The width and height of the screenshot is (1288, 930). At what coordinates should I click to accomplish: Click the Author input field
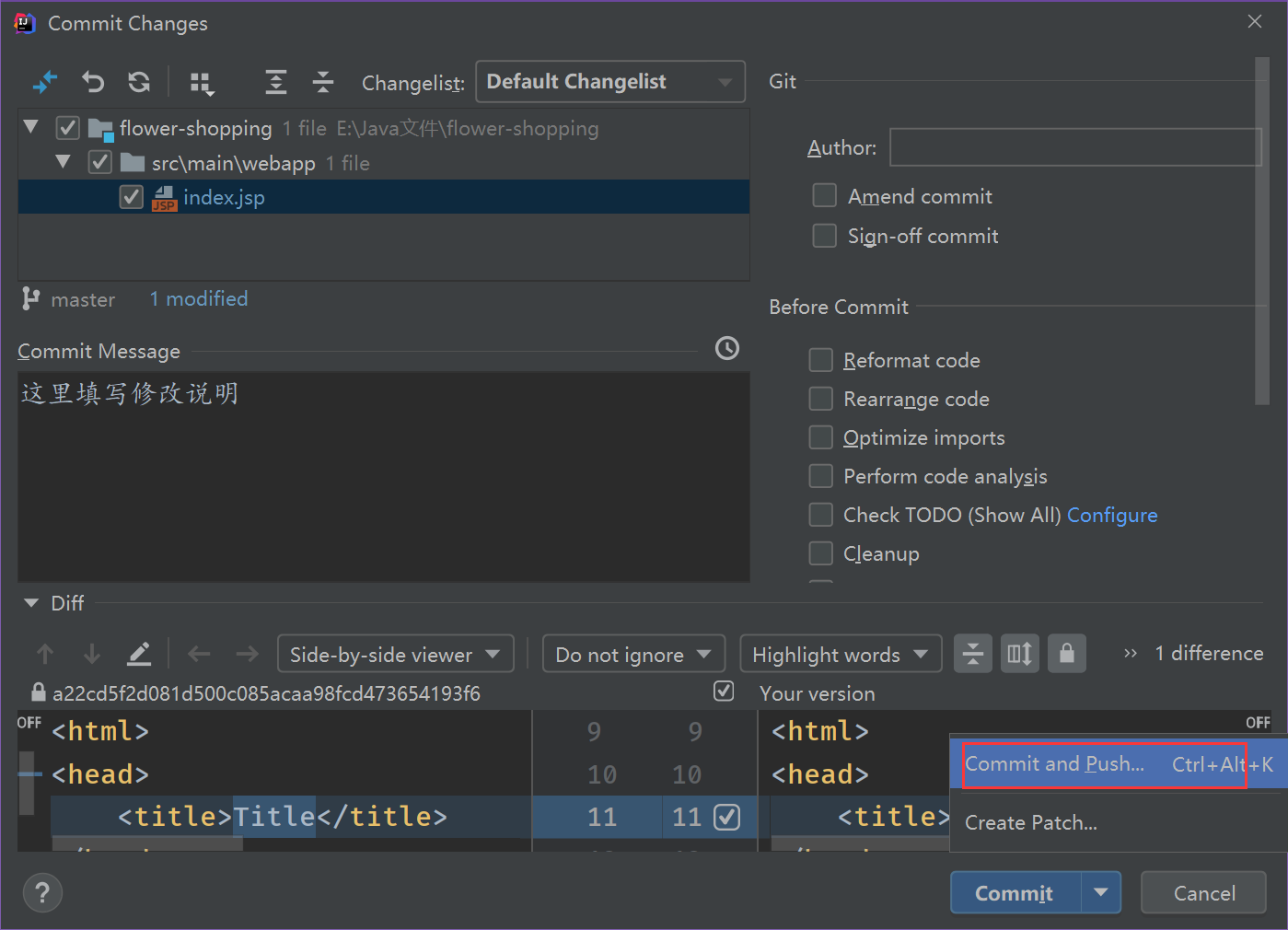[x=1075, y=147]
